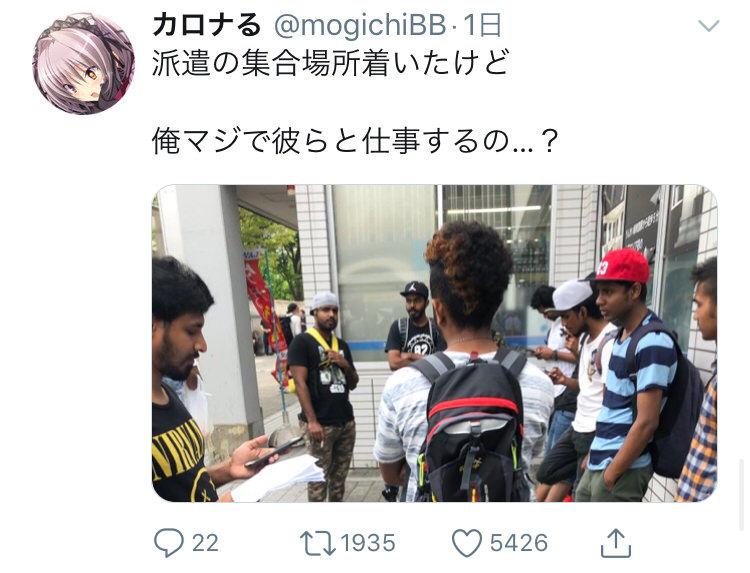Open the share menu via the upload arrow icon
Image resolution: width=750 pixels, height=573 pixels.
(616, 543)
